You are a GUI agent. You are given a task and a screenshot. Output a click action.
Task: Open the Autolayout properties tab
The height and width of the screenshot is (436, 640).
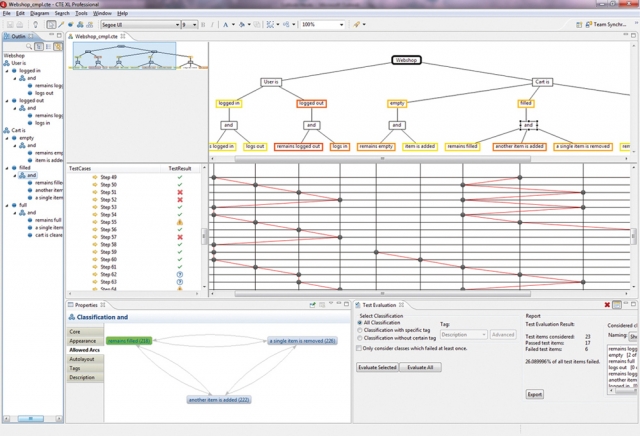84,359
